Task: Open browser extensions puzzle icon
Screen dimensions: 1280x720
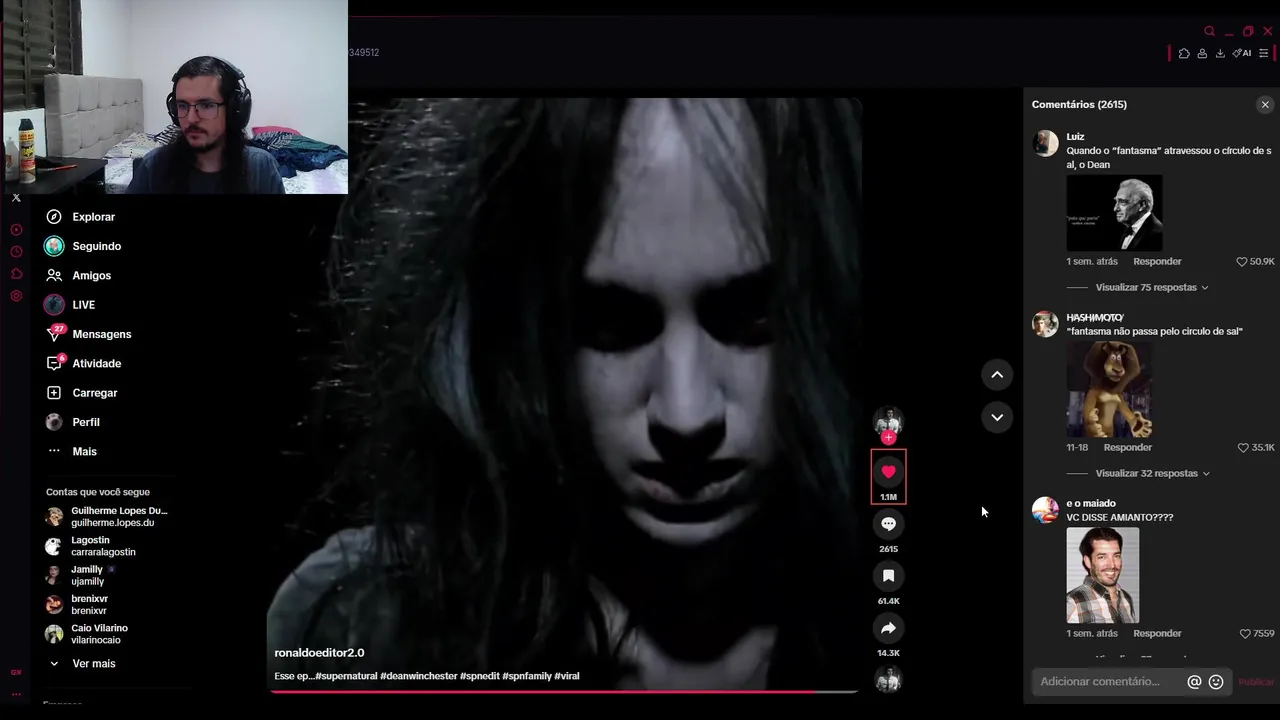Action: click(1184, 53)
